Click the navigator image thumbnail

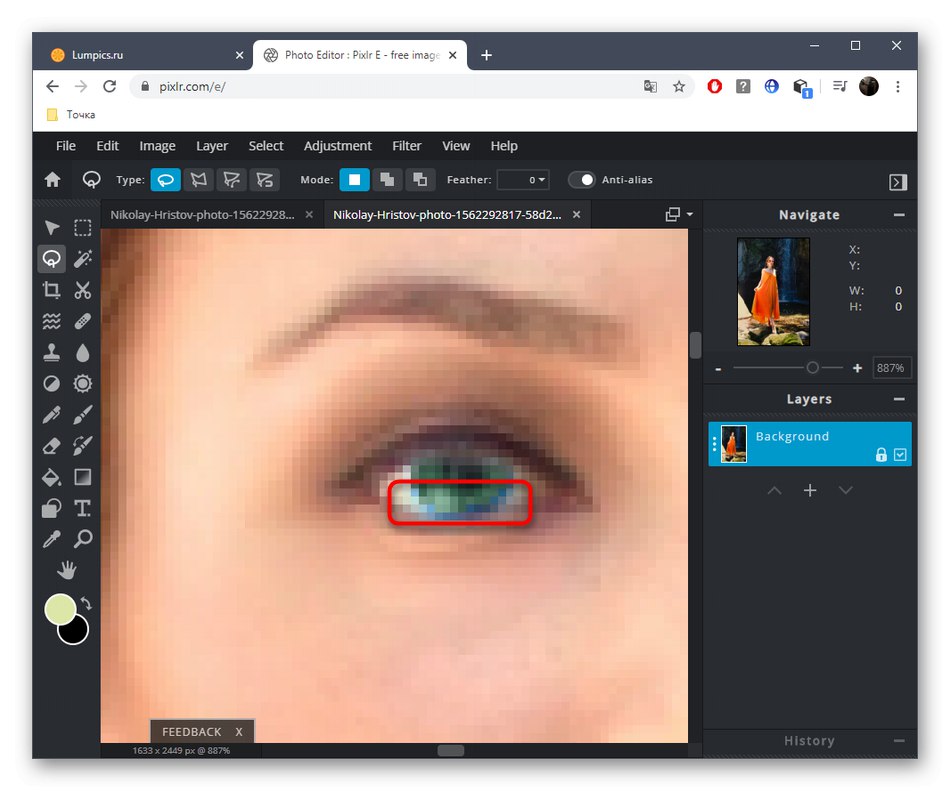coord(773,291)
